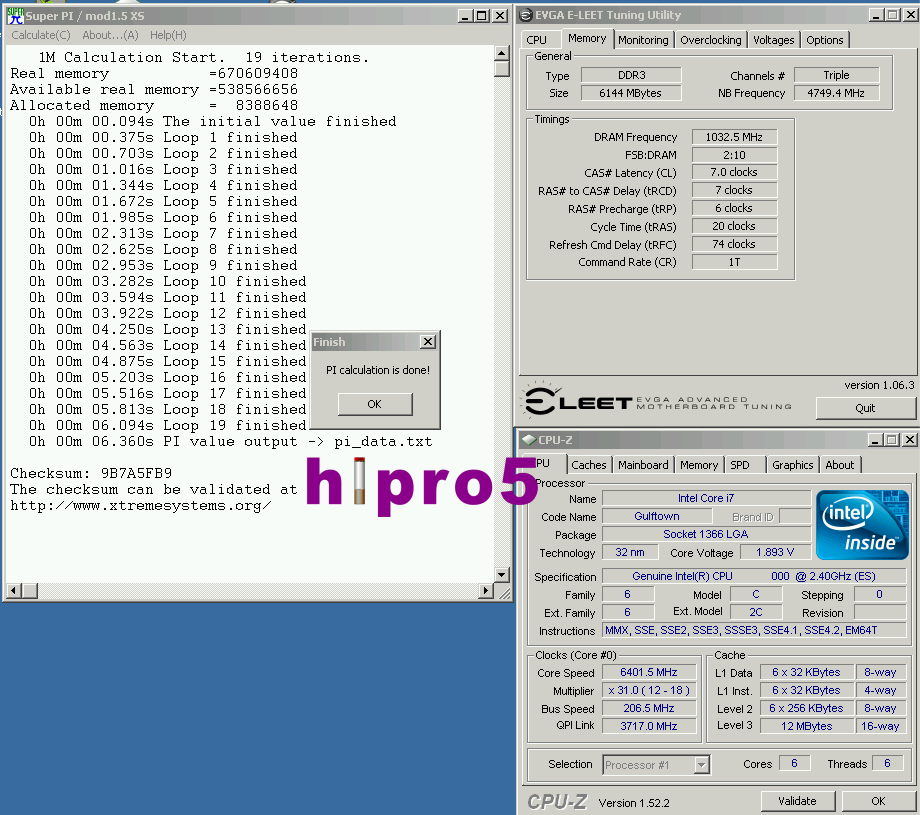Click the PI value output line

[x=231, y=441]
